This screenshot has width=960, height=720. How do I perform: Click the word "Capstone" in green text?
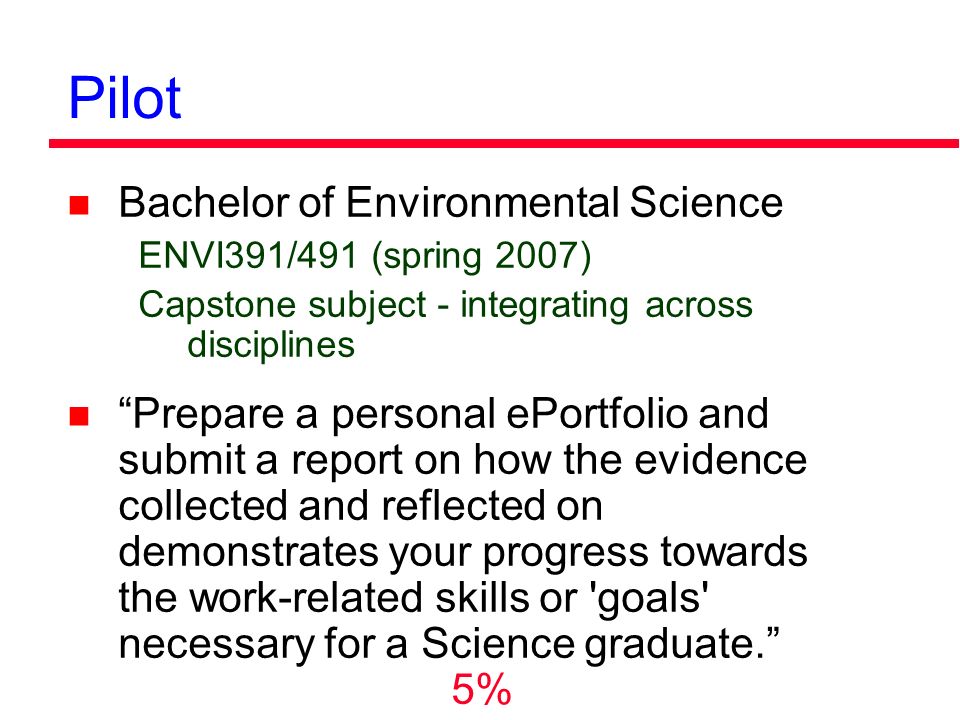[x=221, y=306]
